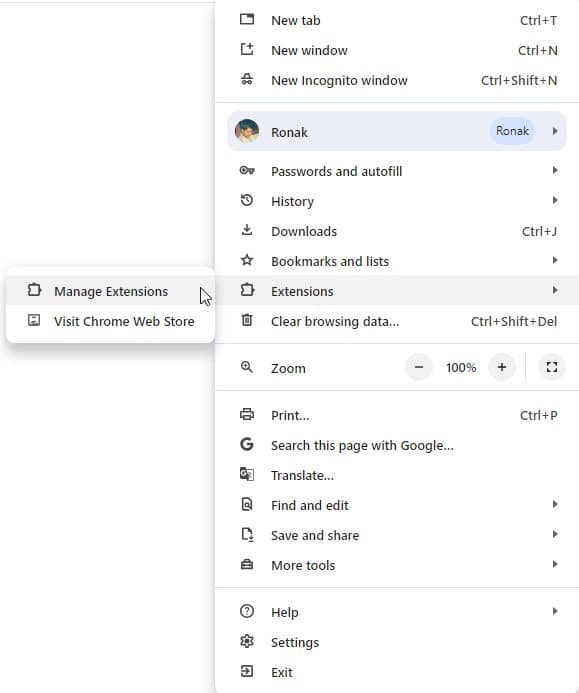The height and width of the screenshot is (693, 579).
Task: Click the Extensions puzzle icon in main menu
Action: click(247, 290)
